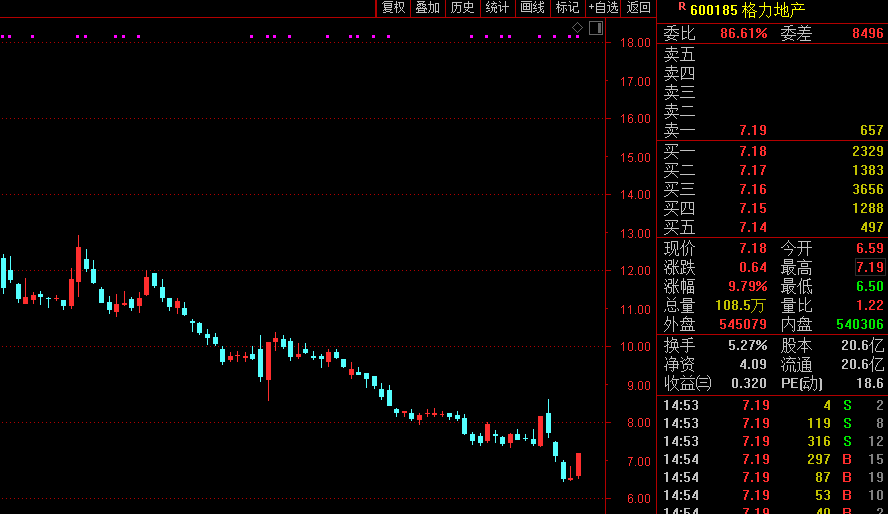Click the 买三 price 7.16
Image resolution: width=888 pixels, height=514 pixels.
(753, 189)
